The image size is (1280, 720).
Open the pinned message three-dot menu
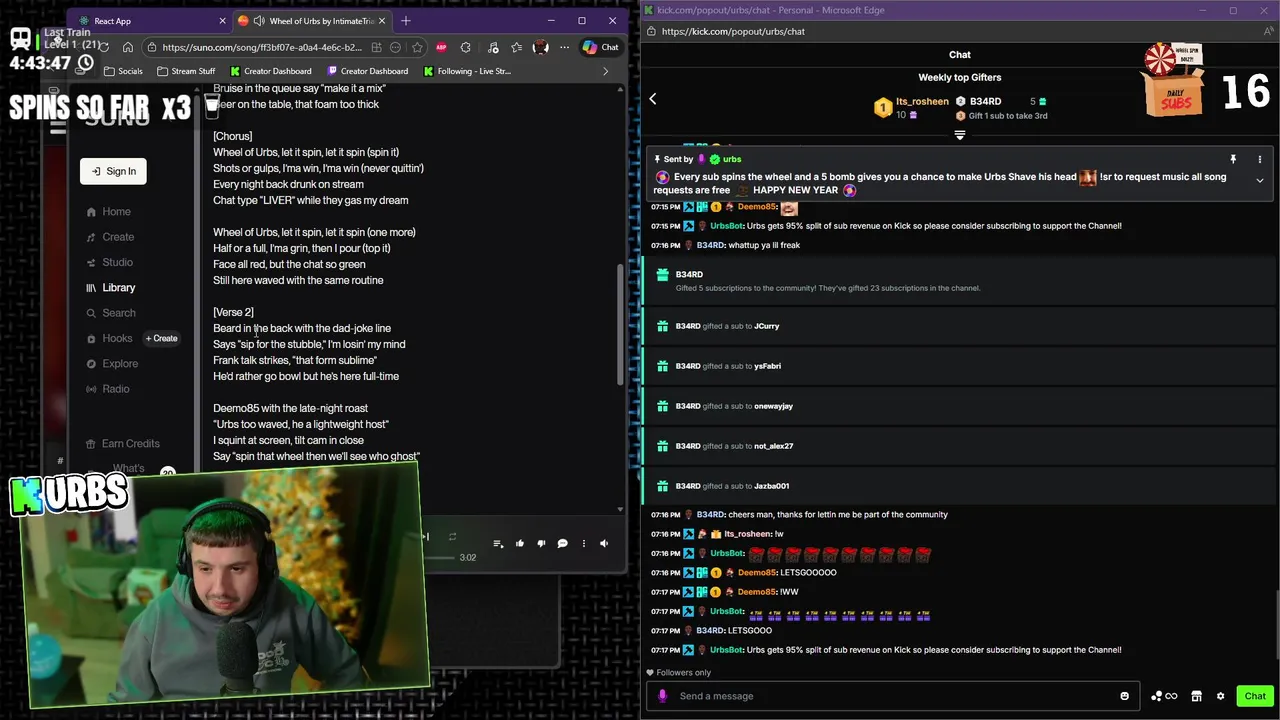[1260, 159]
